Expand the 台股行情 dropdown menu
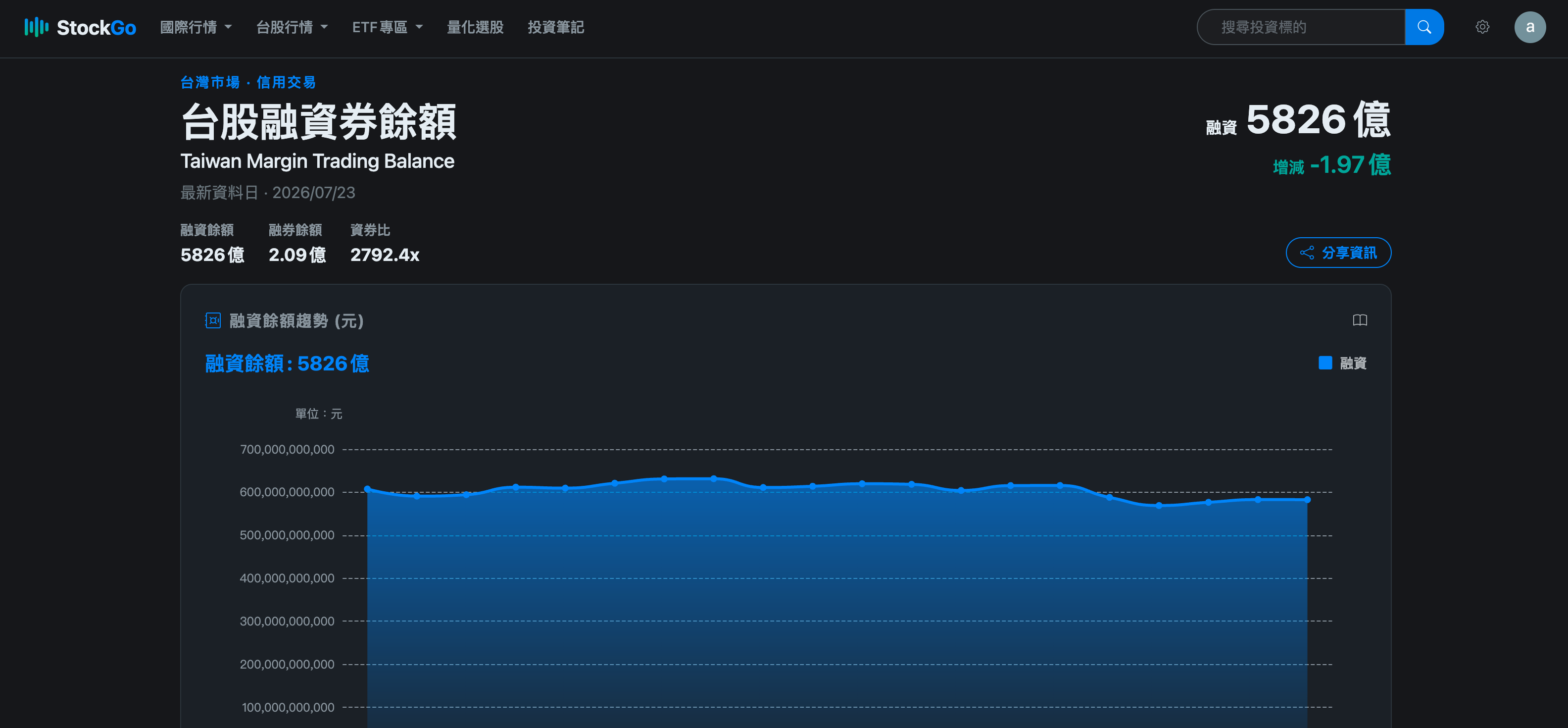 292,27
